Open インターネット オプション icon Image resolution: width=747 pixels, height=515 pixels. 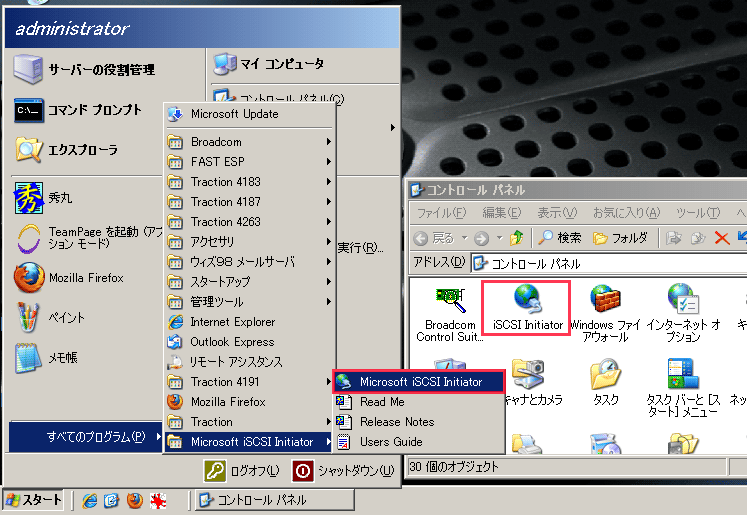pos(683,313)
